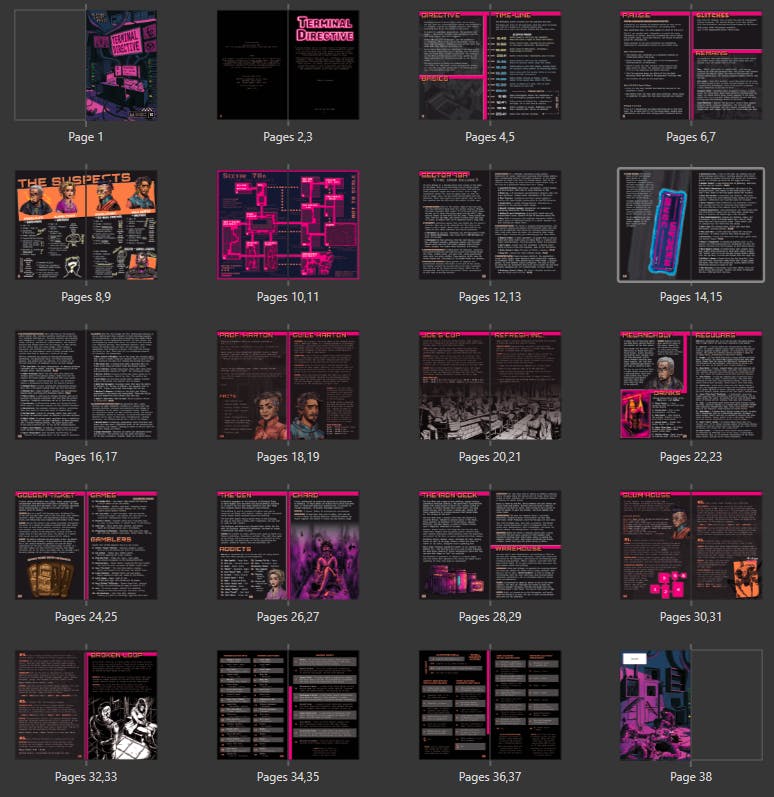Image resolution: width=774 pixels, height=797 pixels.
Task: Select the text-only Pages 16,17 spread
Action: tap(86, 385)
